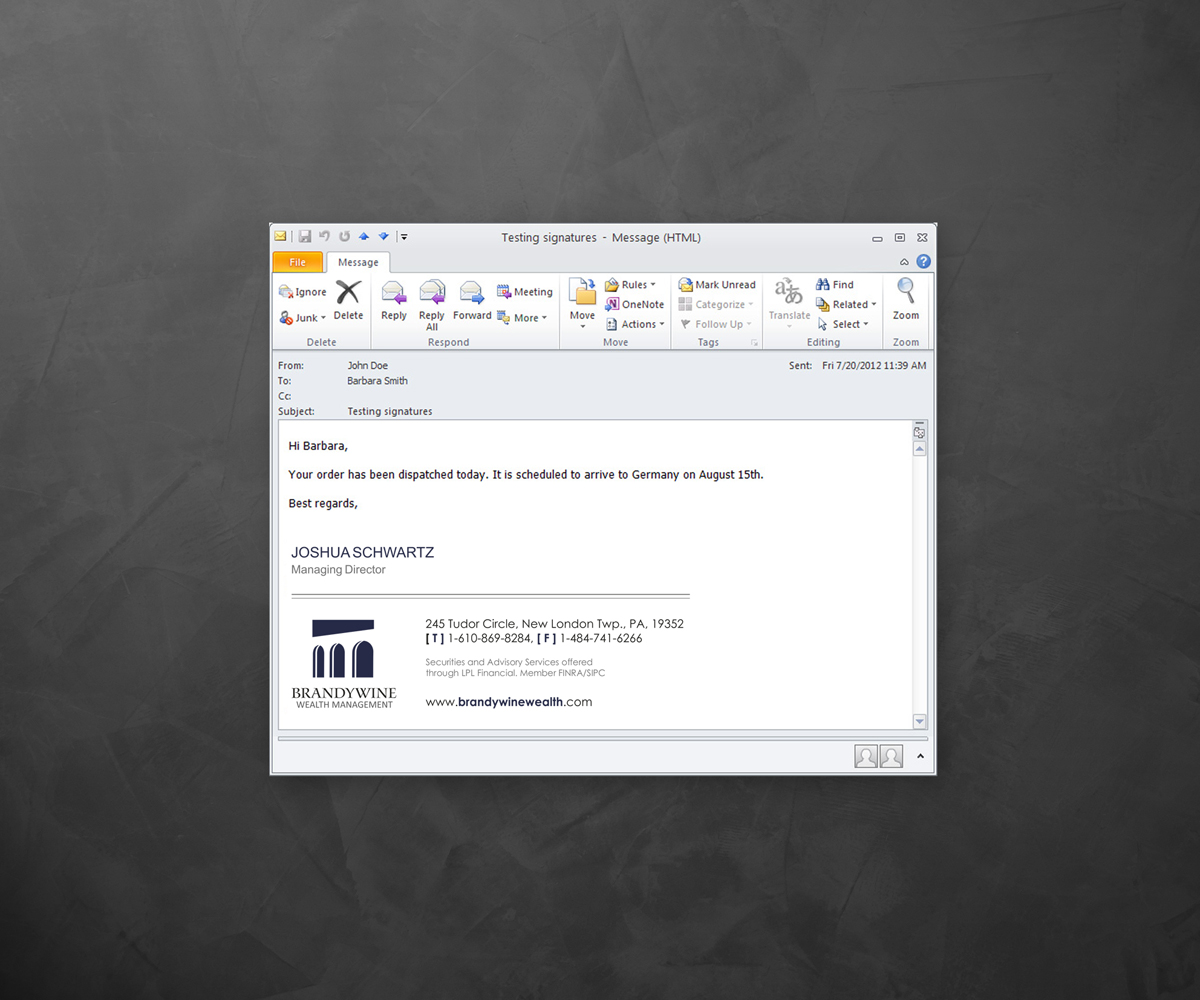Reply to the message
The width and height of the screenshot is (1200, 1000).
click(394, 301)
